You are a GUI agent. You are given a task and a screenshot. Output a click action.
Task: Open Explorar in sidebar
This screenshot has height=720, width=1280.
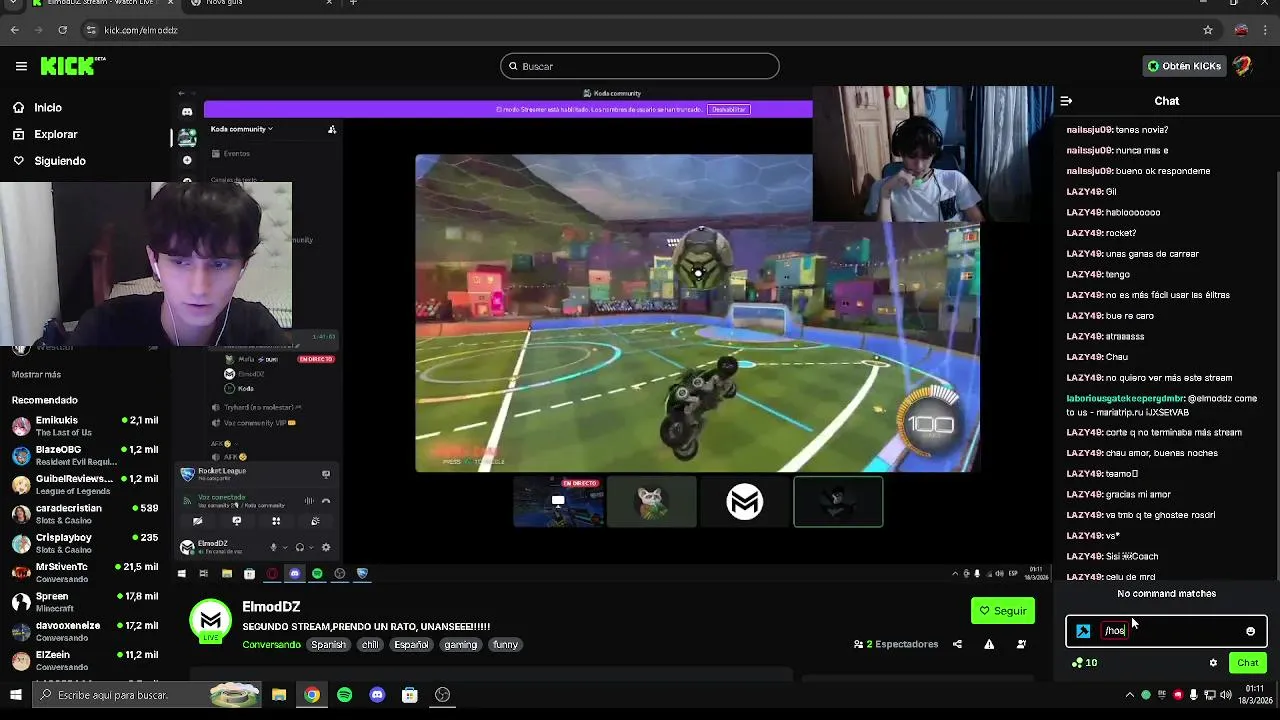pyautogui.click(x=55, y=134)
